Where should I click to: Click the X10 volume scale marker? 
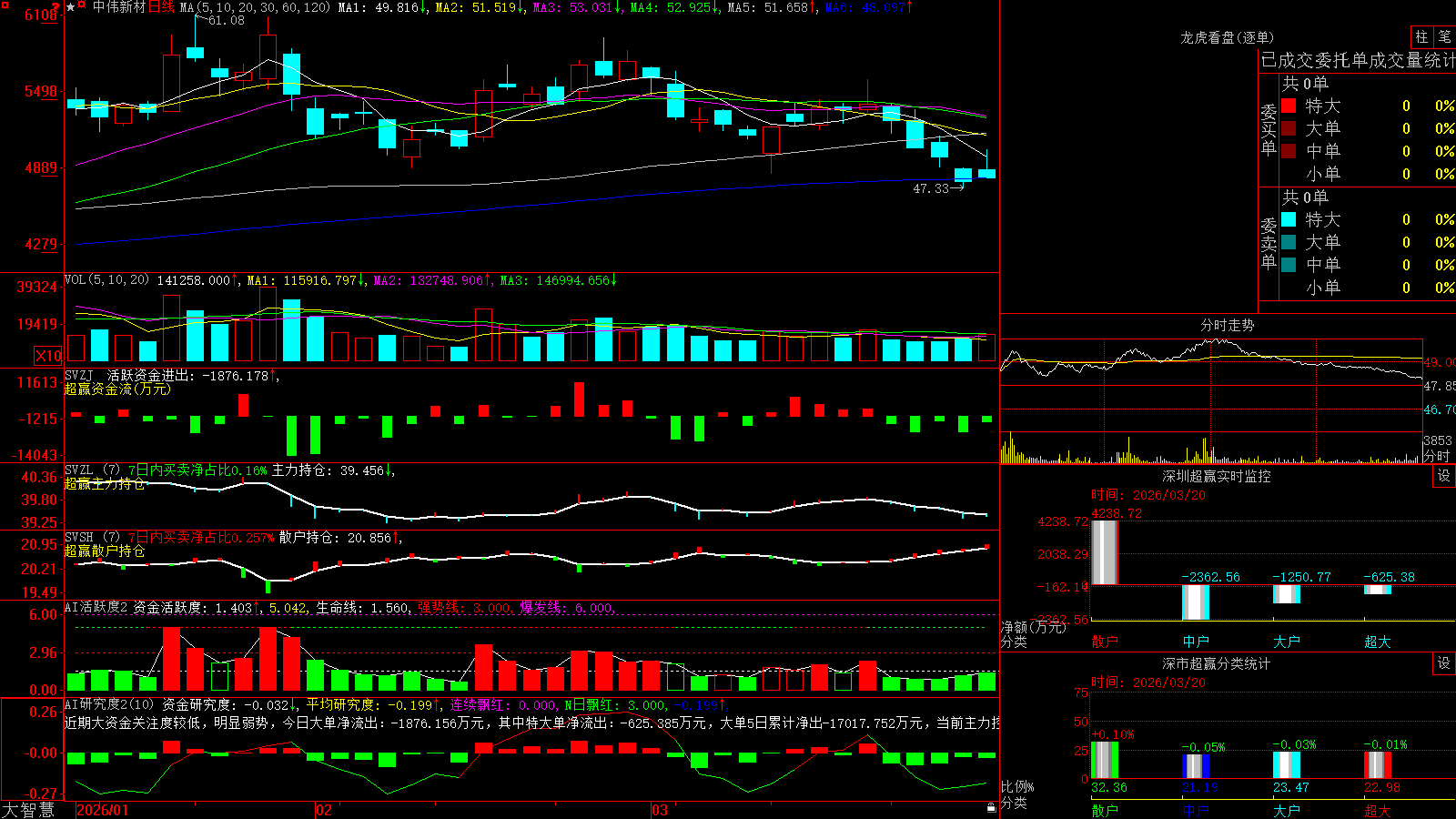(x=48, y=356)
